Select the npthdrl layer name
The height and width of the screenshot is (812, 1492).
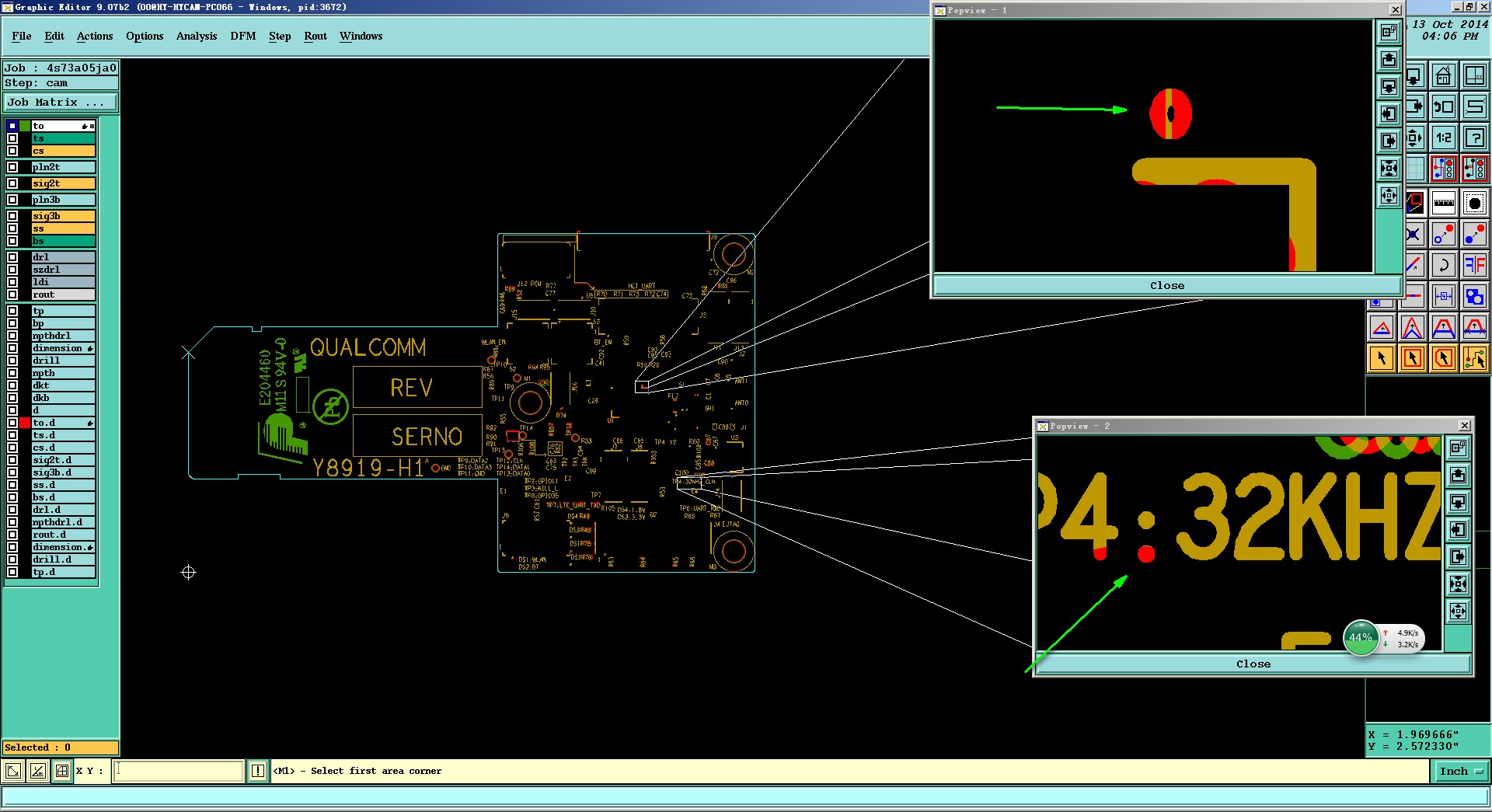[63, 336]
